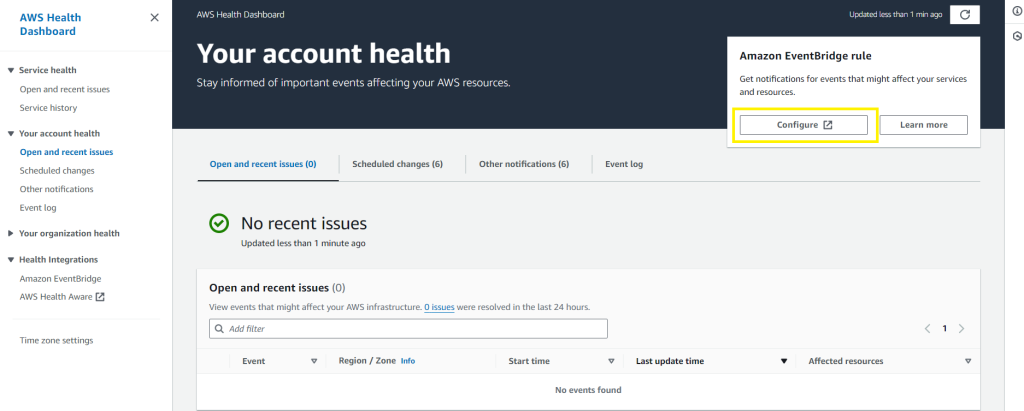Screen dimensions: 1024x411
Task: Click page number 1 in pagination
Action: 944,329
